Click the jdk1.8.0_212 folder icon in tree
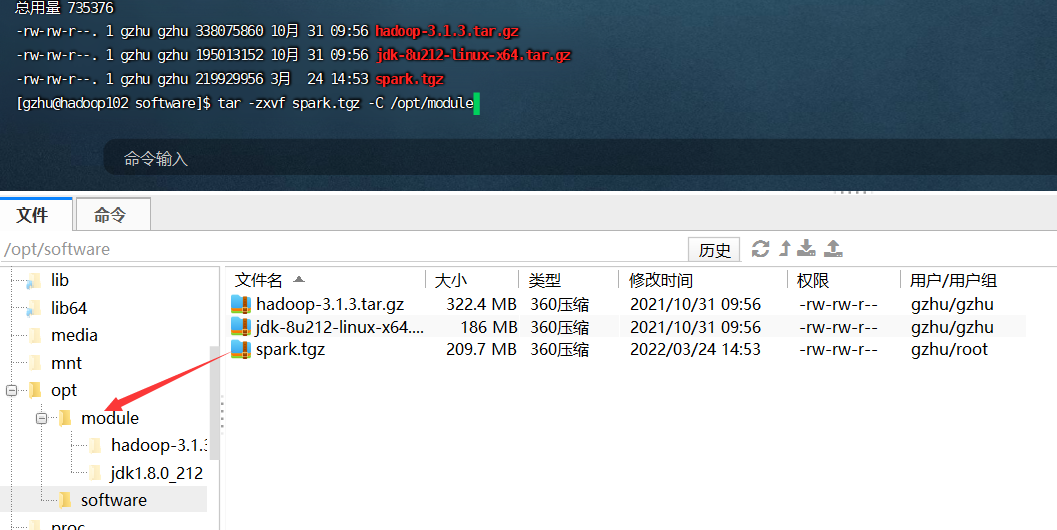The image size is (1057, 530). [x=96, y=473]
